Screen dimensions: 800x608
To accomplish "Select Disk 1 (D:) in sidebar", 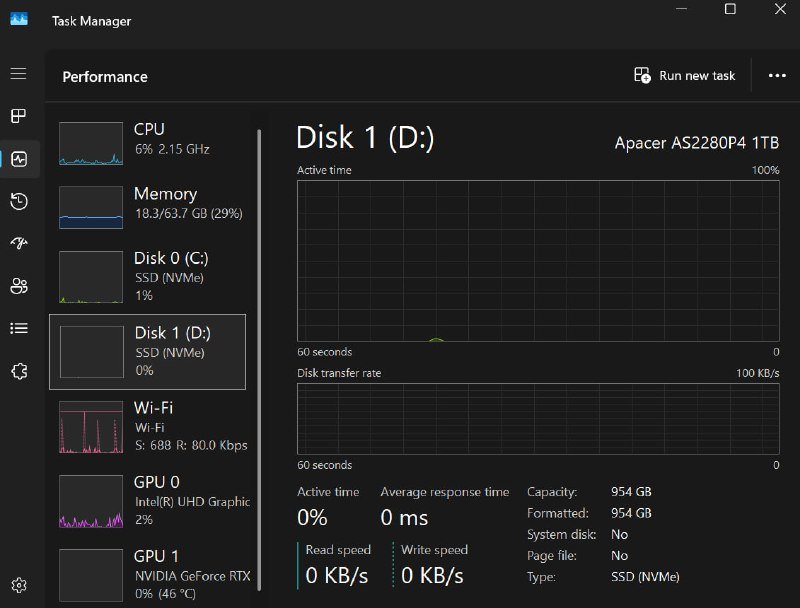I will pyautogui.click(x=148, y=351).
